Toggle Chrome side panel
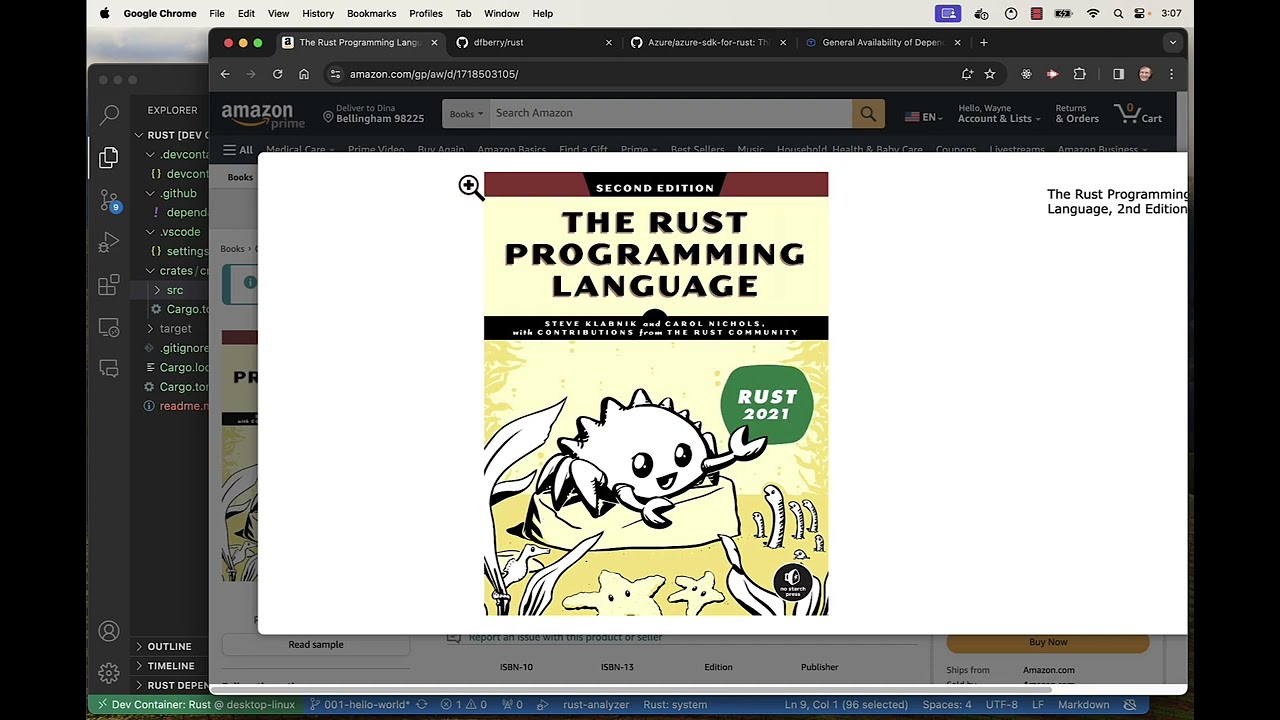 1118,74
